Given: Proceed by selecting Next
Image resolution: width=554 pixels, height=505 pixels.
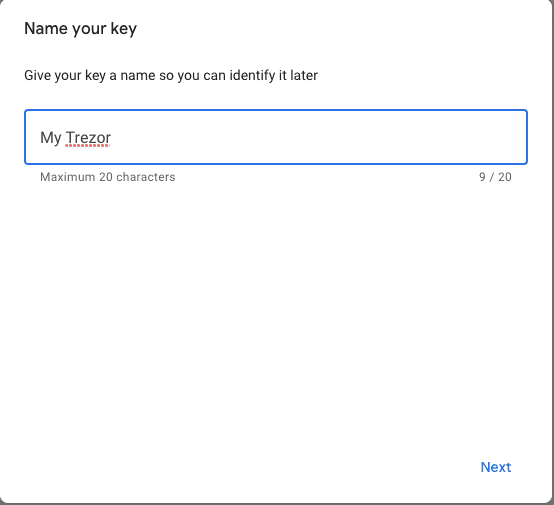Looking at the screenshot, I should [x=495, y=467].
